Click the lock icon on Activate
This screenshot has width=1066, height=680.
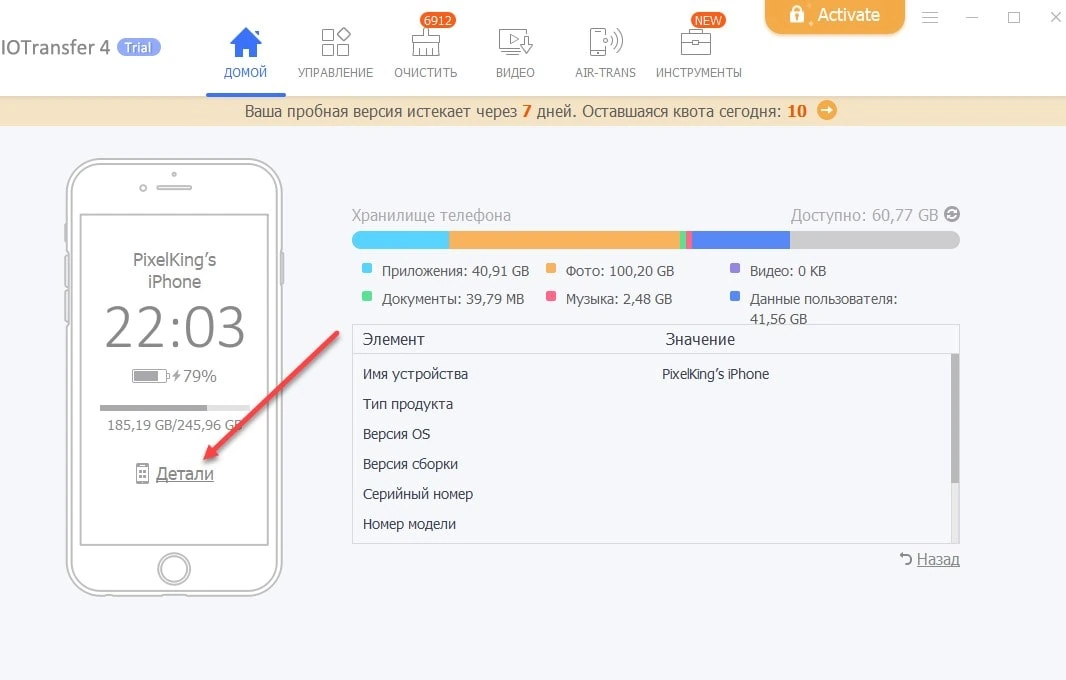point(796,14)
